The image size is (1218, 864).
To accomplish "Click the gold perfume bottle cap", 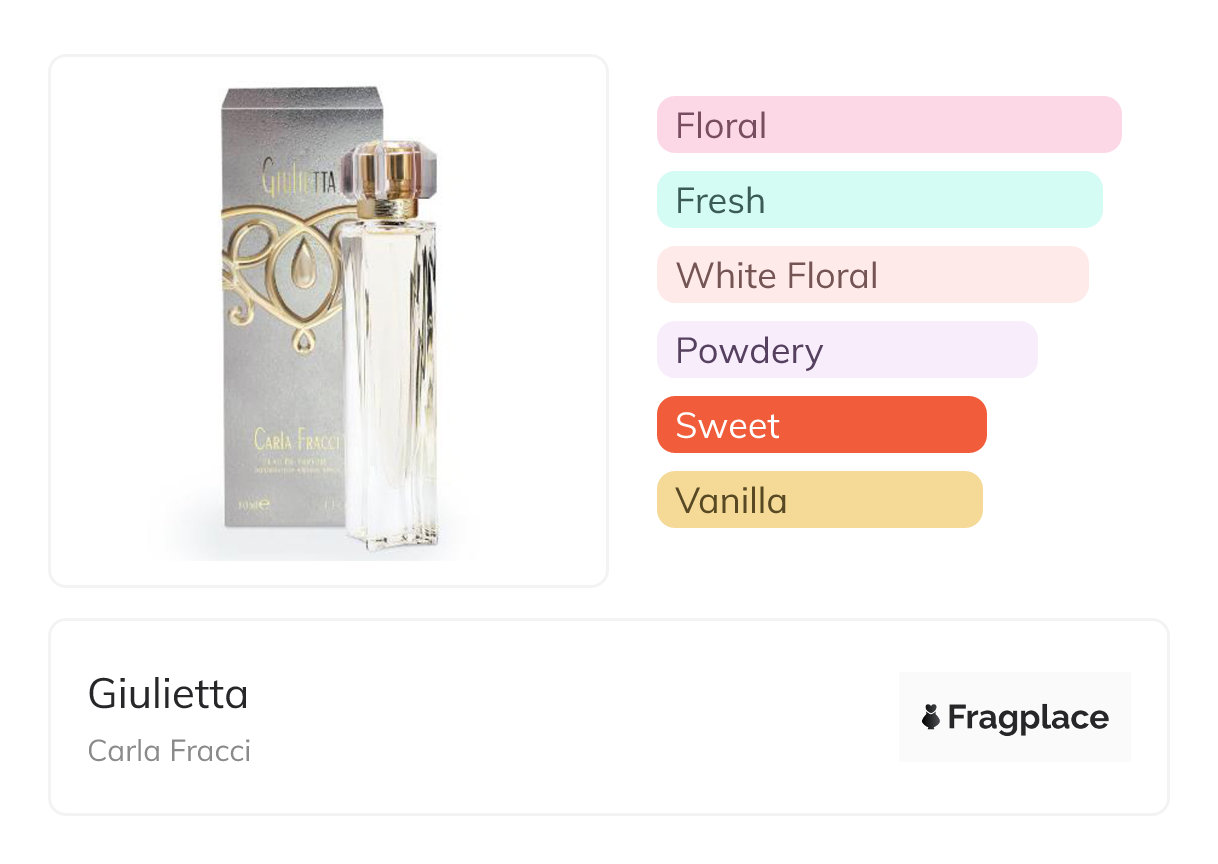I will pyautogui.click(x=386, y=175).
